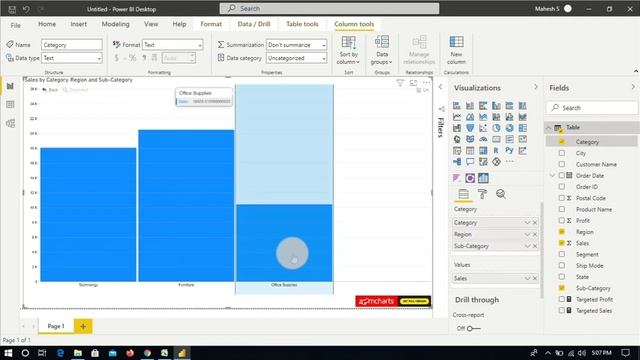Screen dimensions: 640x360
Task: Select the pie chart visualization
Action: point(496,128)
